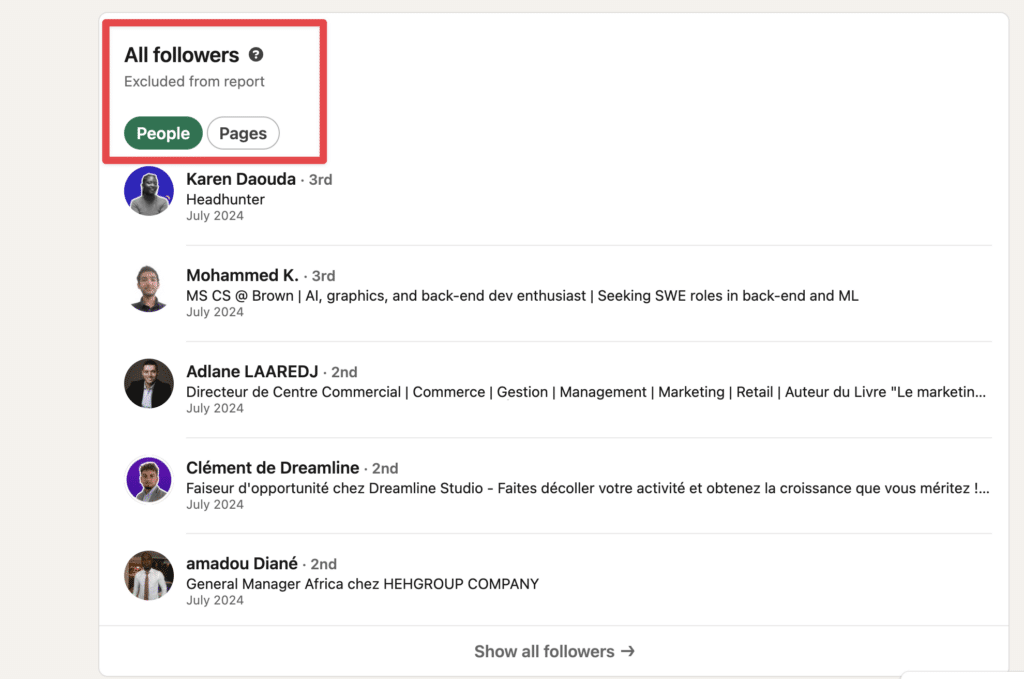Click the Karen Daouda name link

tap(241, 179)
